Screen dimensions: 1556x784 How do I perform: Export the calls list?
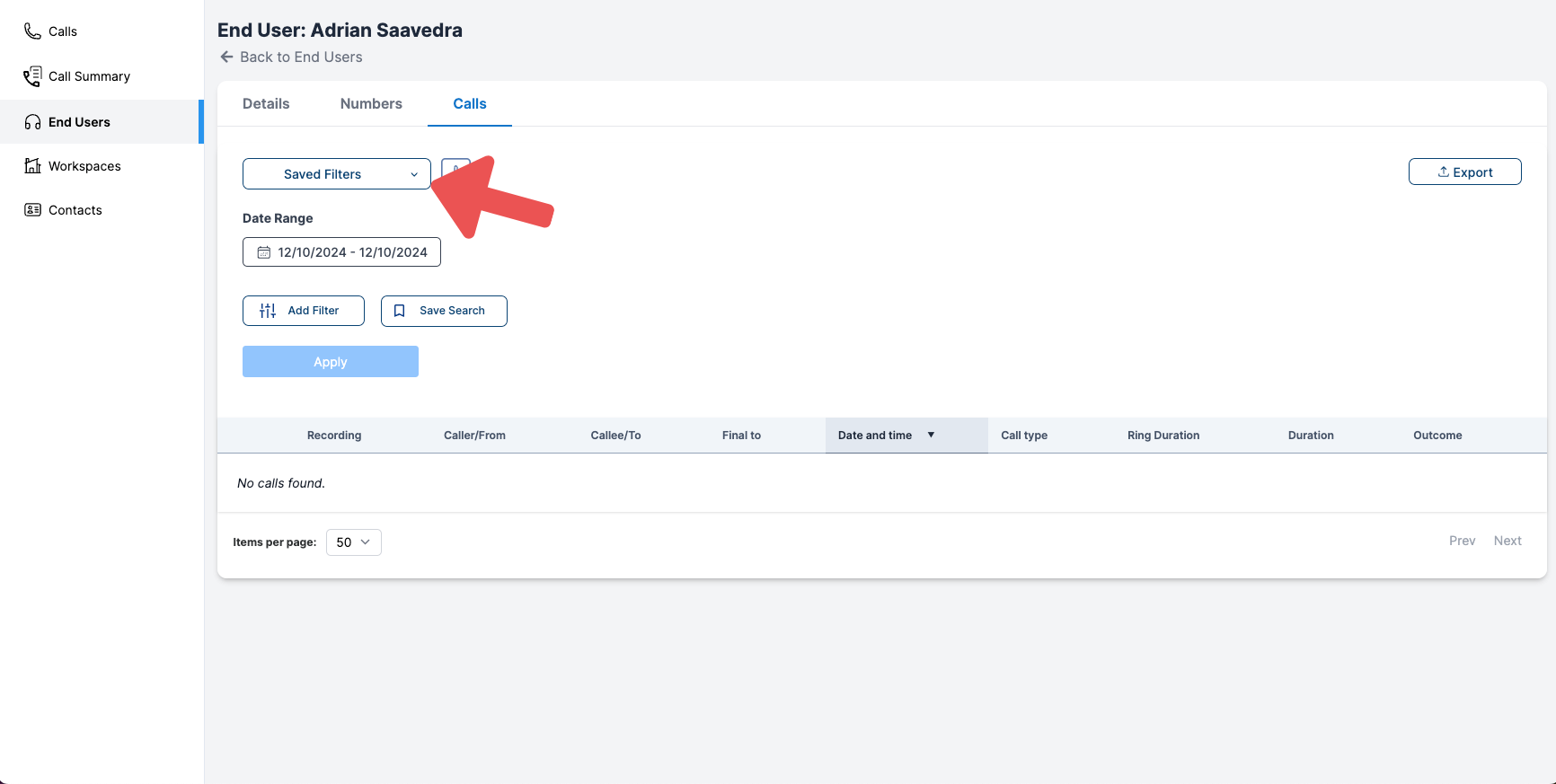[1464, 172]
